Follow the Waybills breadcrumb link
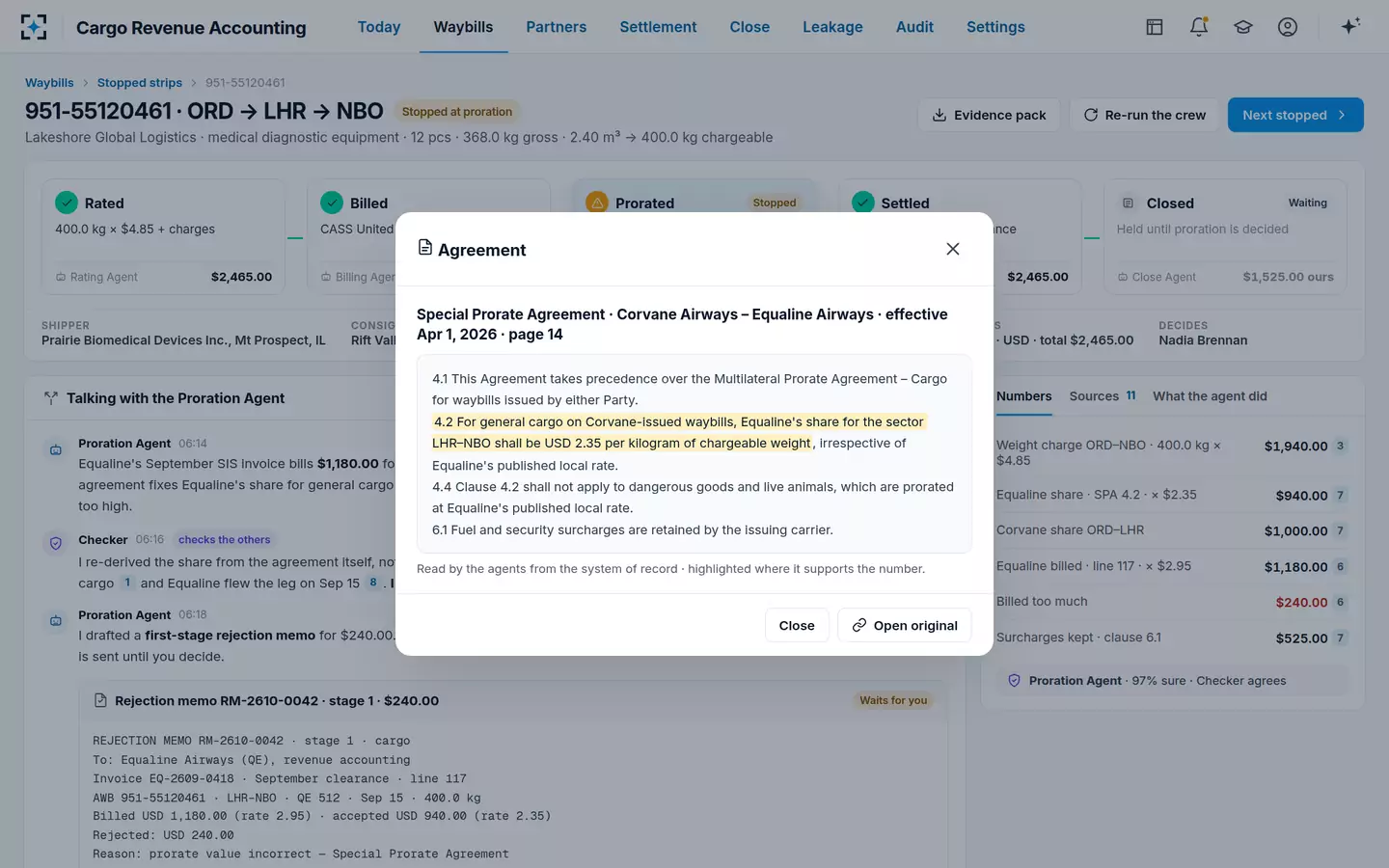This screenshot has height=868, width=1389. pos(49,83)
